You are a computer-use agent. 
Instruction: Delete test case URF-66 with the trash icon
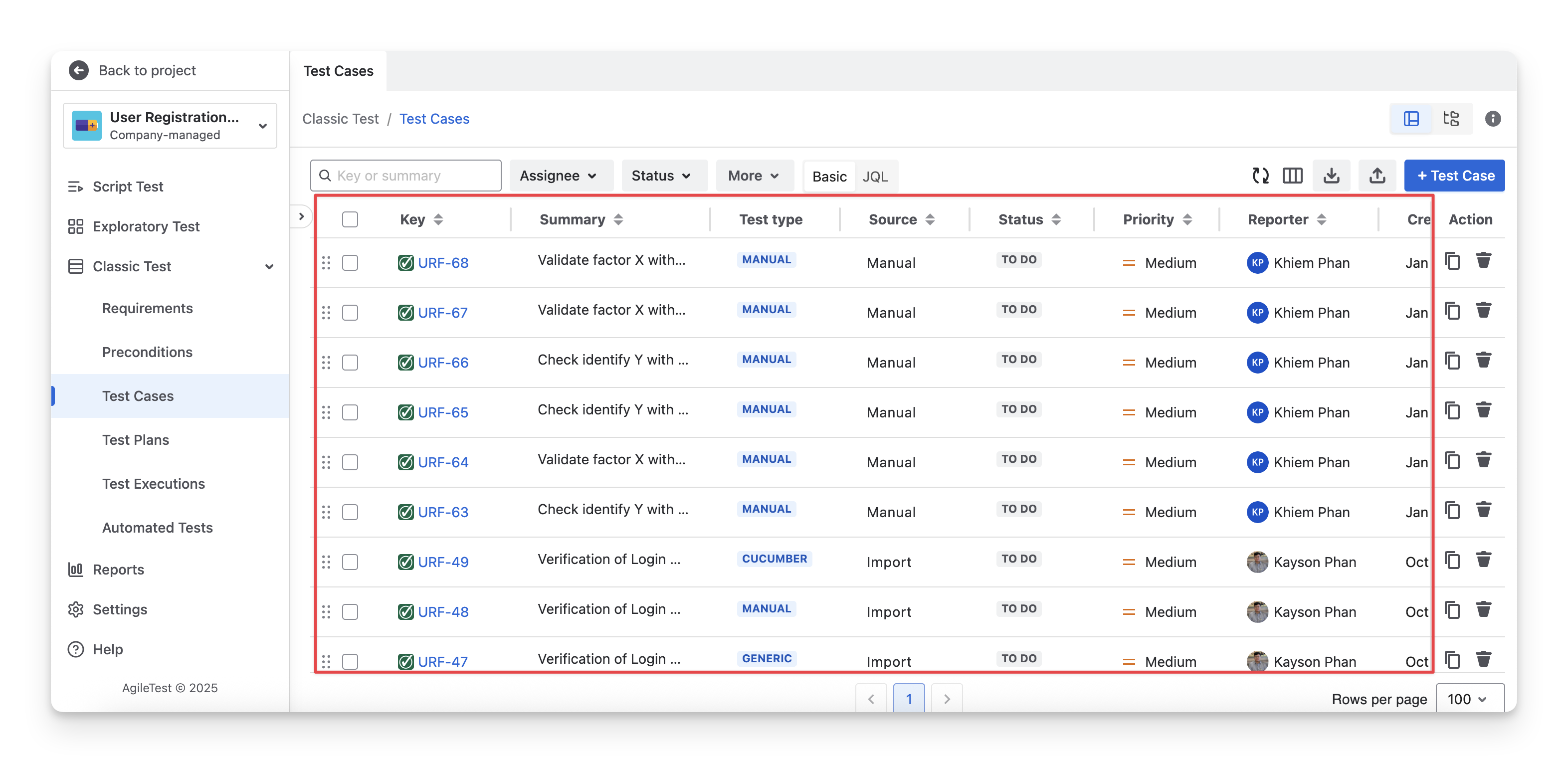point(1483,361)
